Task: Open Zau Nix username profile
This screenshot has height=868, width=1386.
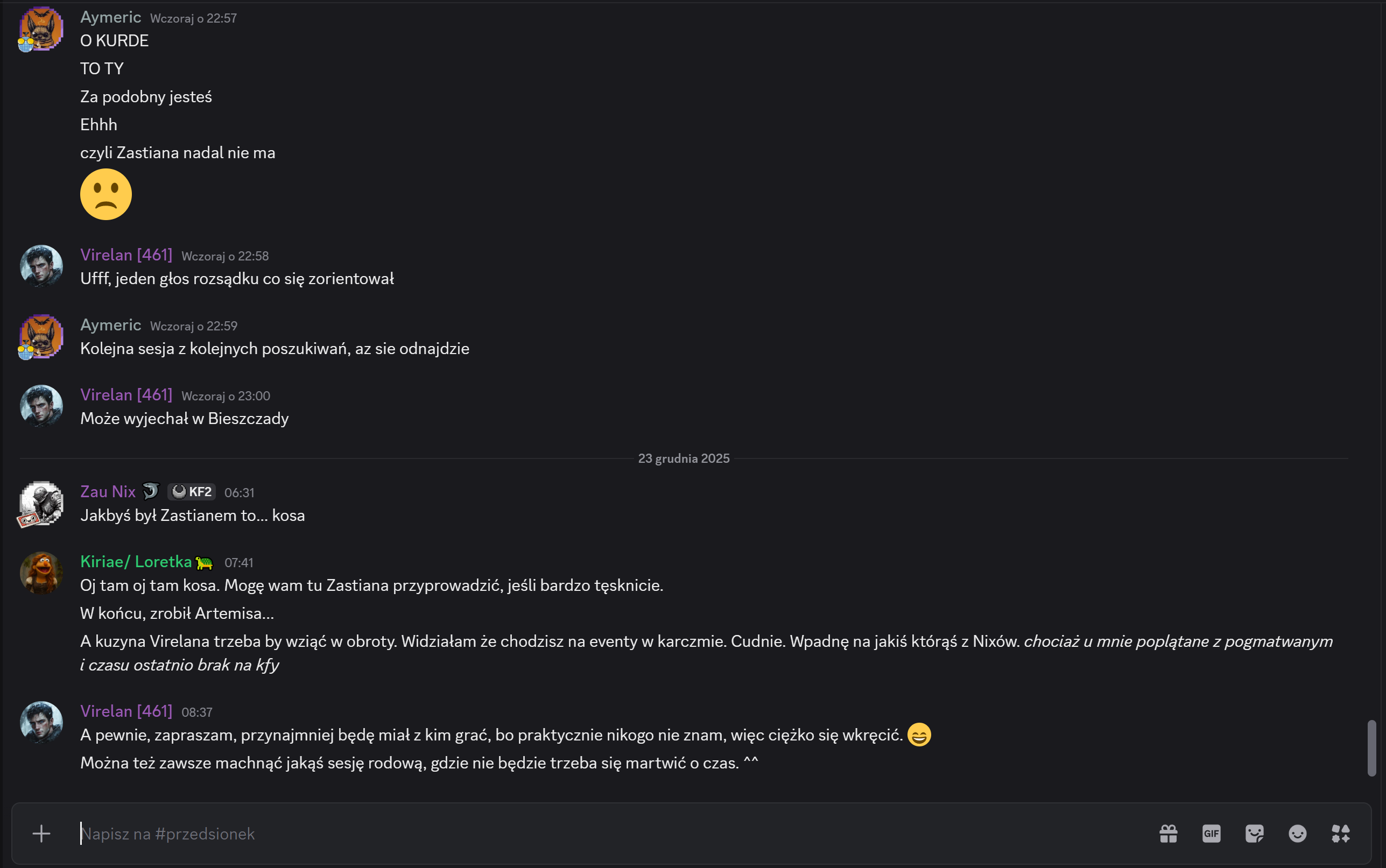Action: (108, 492)
